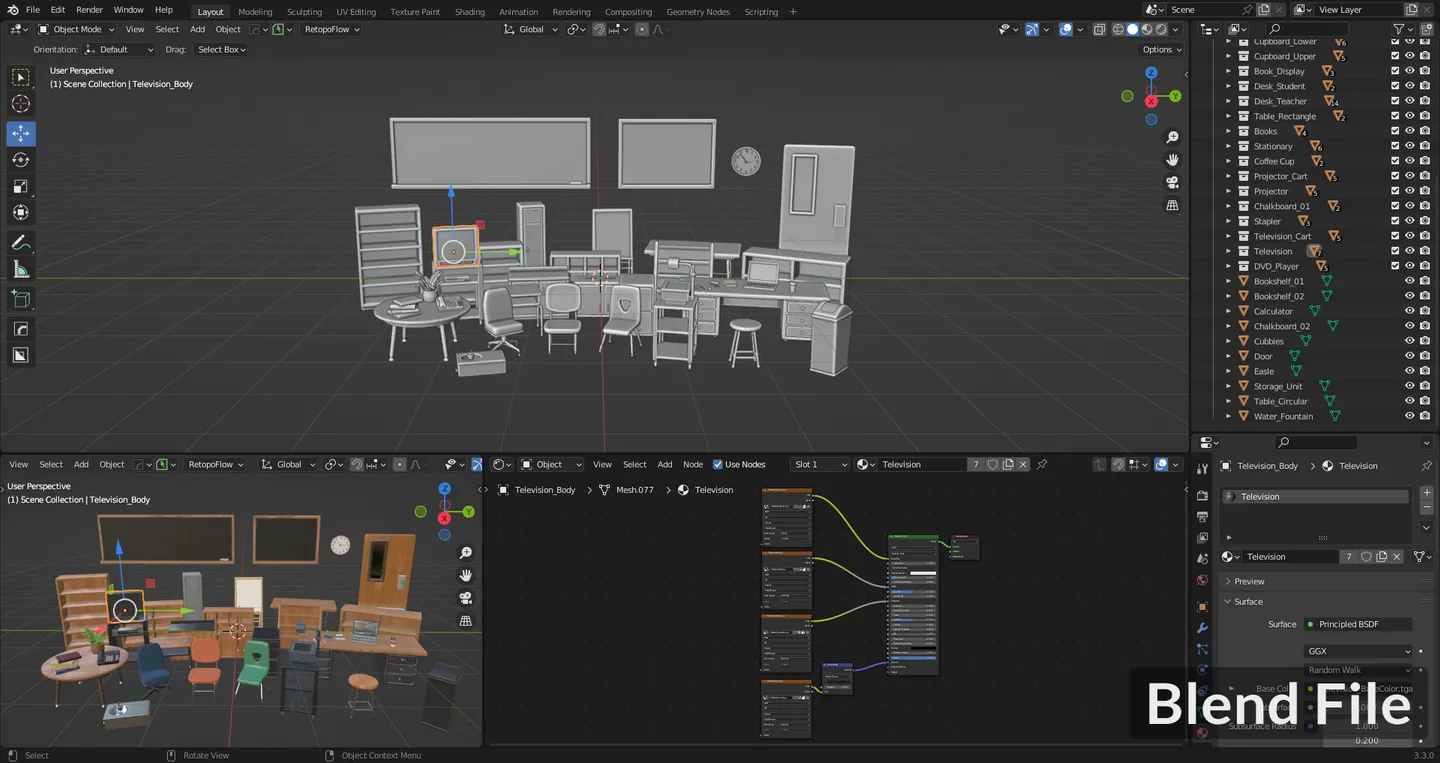Click the new collection icon in outliner header
Viewport: 1440px width, 763px height.
tap(1427, 29)
